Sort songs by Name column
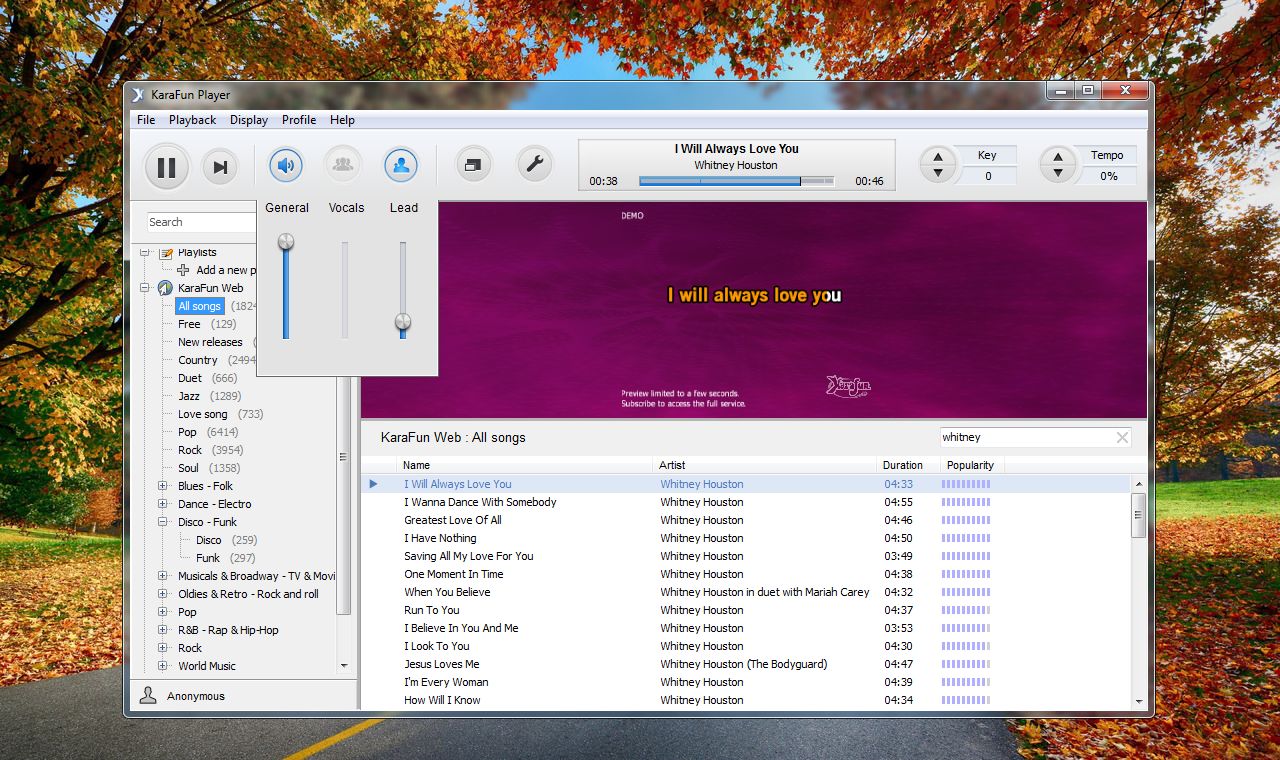The height and width of the screenshot is (760, 1280). (525, 465)
